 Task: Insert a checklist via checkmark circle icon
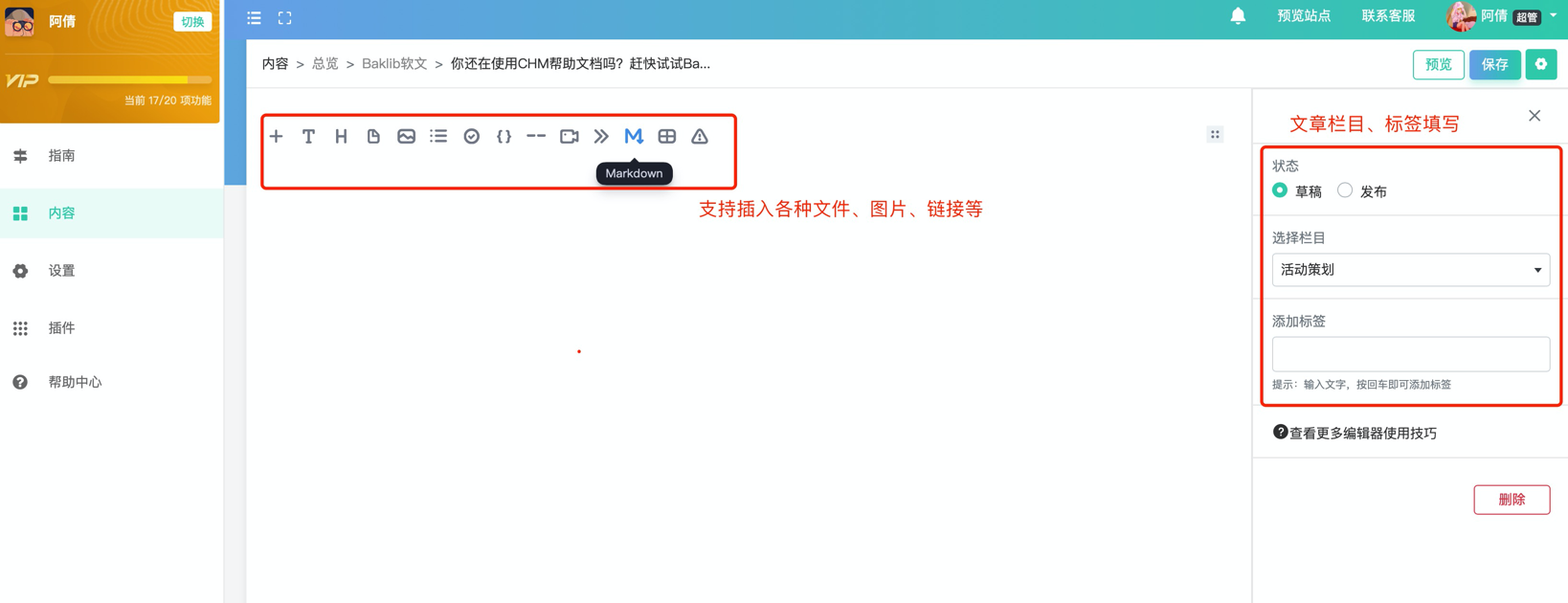point(471,137)
